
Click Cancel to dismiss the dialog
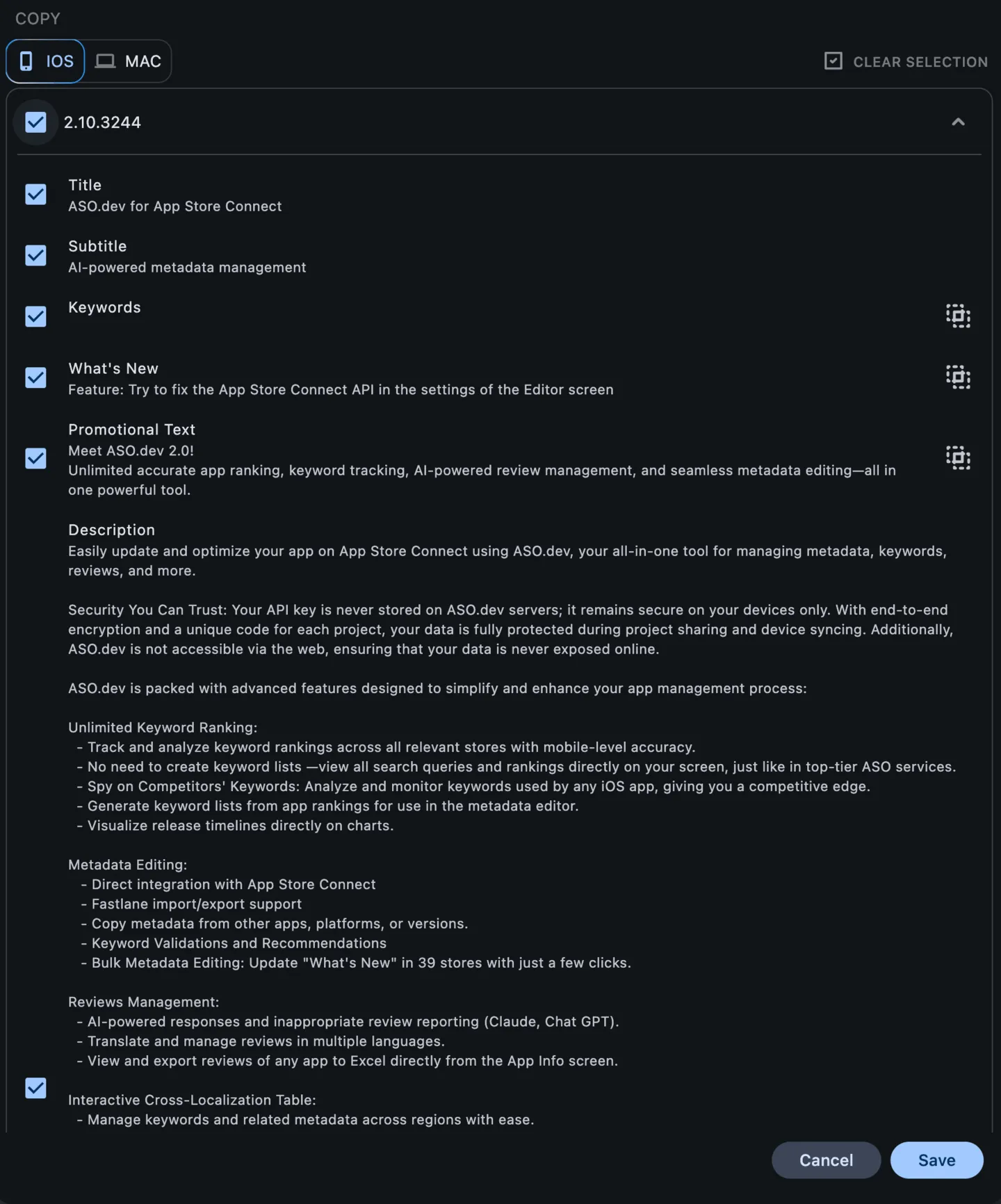[826, 1160]
